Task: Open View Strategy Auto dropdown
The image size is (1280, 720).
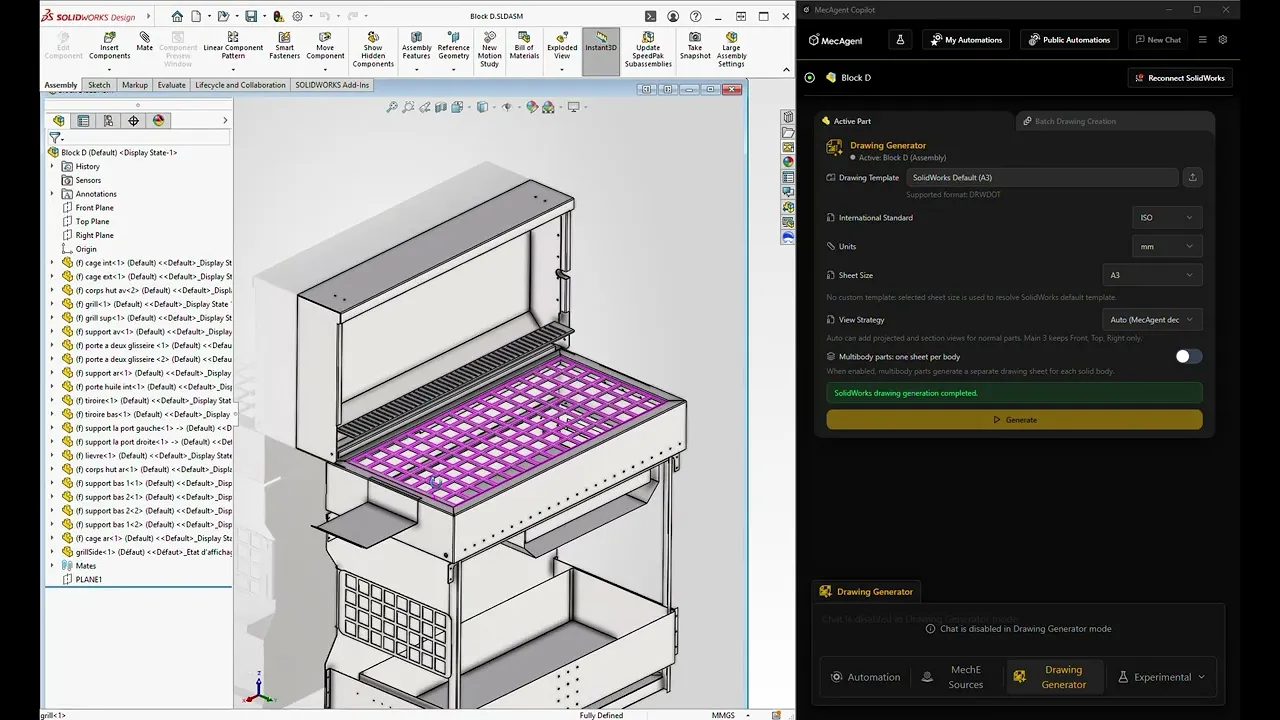Action: coord(1152,320)
